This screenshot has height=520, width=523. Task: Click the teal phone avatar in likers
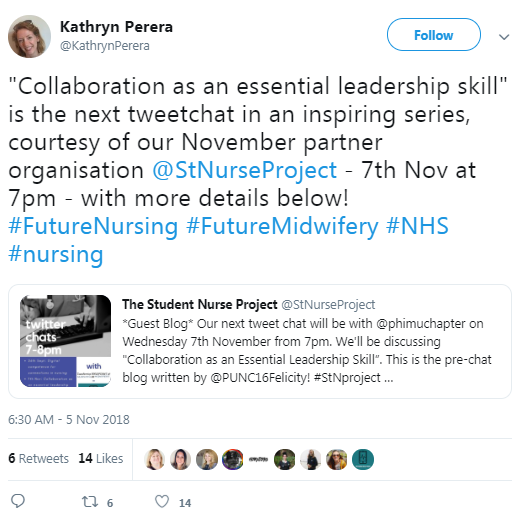pyautogui.click(x=363, y=459)
